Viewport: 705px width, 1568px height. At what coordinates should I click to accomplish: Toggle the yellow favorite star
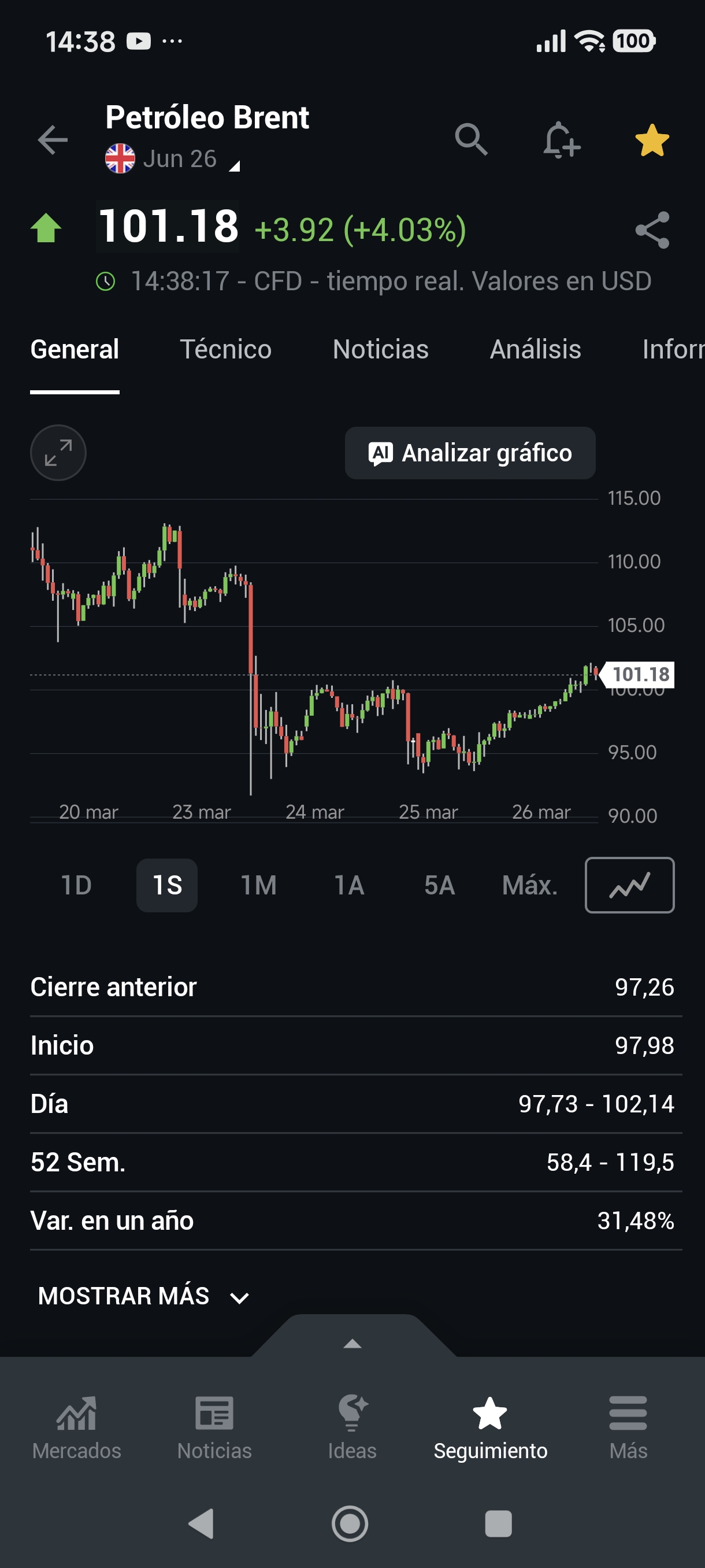click(x=651, y=140)
